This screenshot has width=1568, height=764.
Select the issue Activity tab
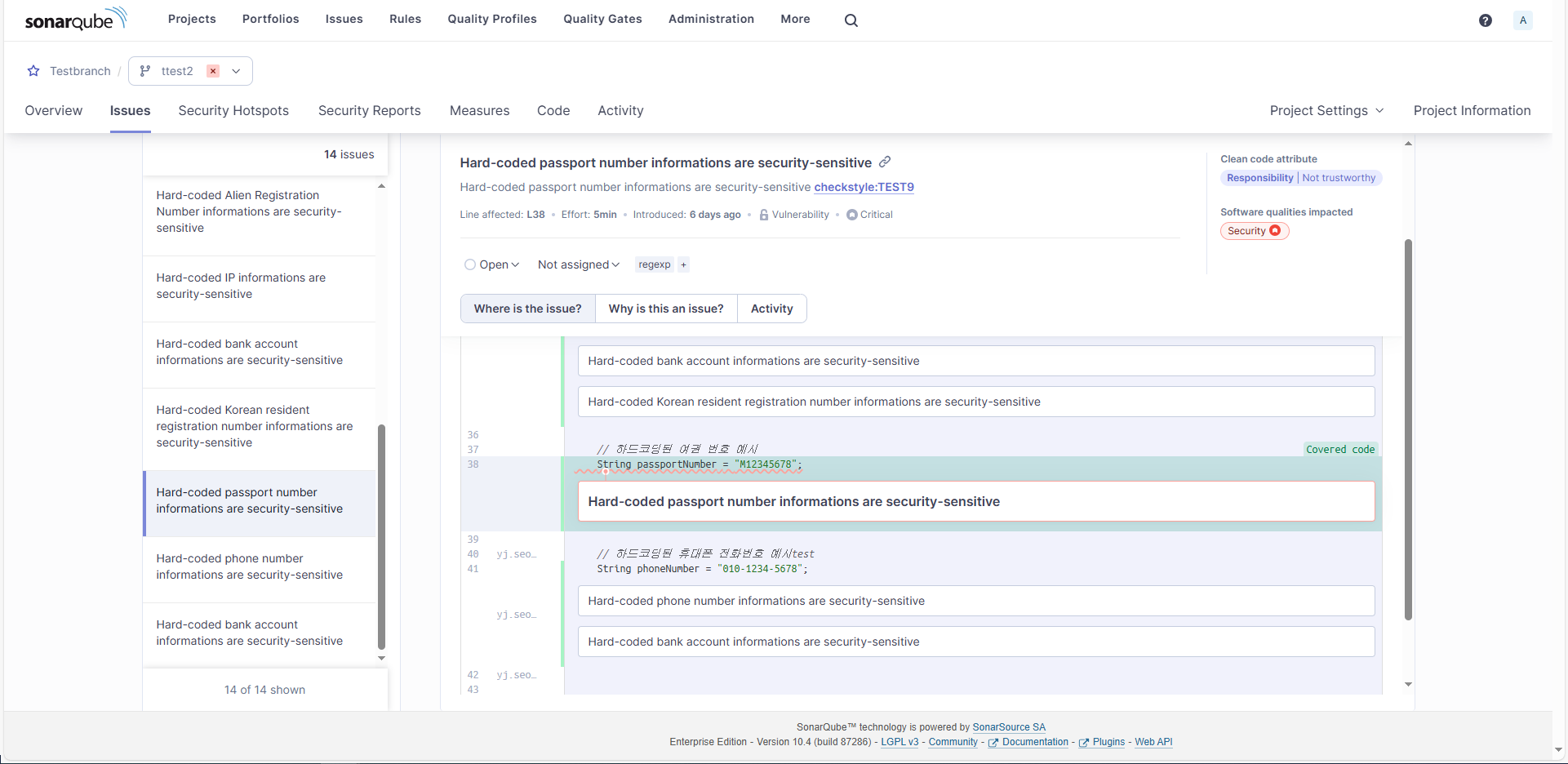click(771, 309)
